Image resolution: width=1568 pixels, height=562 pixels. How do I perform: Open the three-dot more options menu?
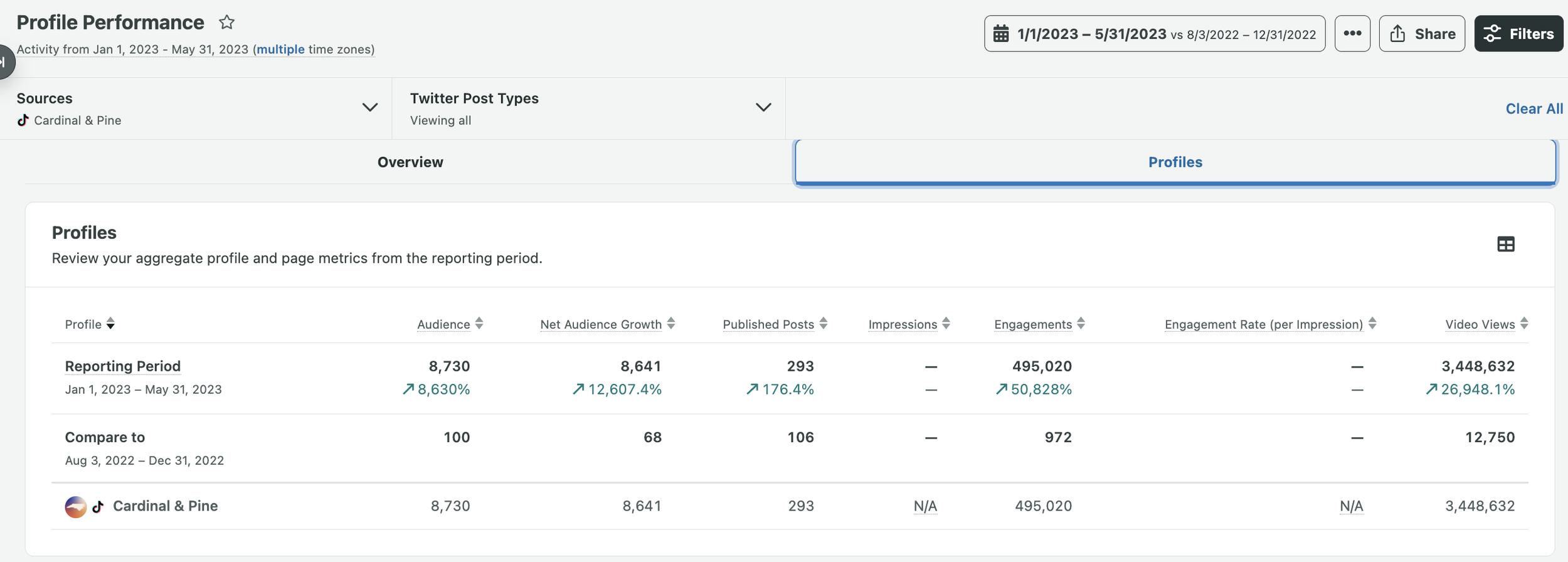pyautogui.click(x=1352, y=34)
